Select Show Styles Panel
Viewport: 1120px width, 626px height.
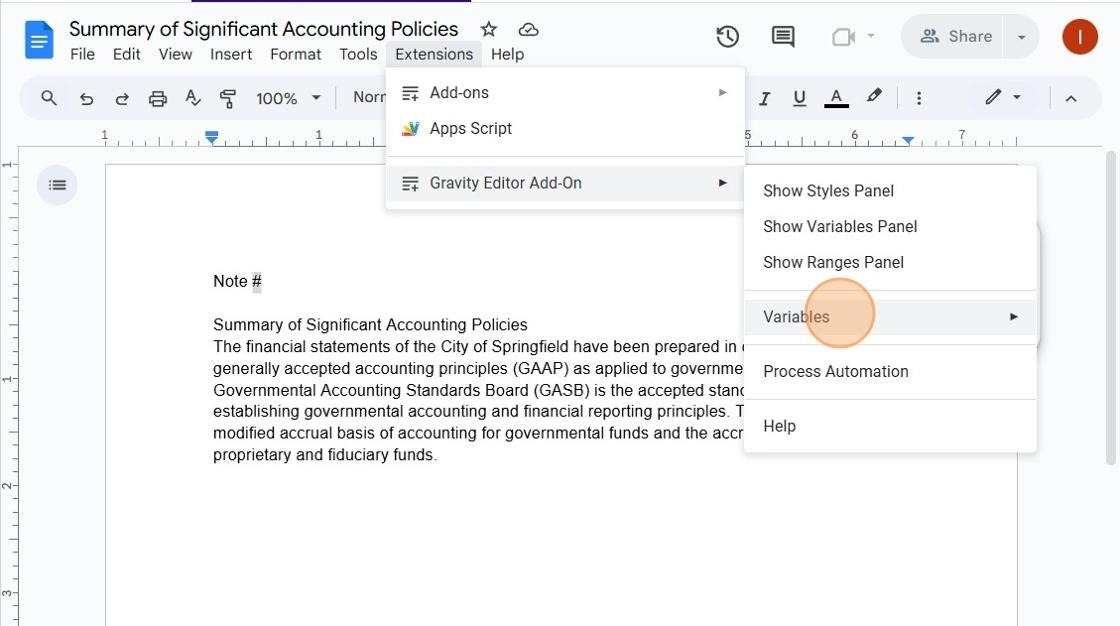[890, 191]
